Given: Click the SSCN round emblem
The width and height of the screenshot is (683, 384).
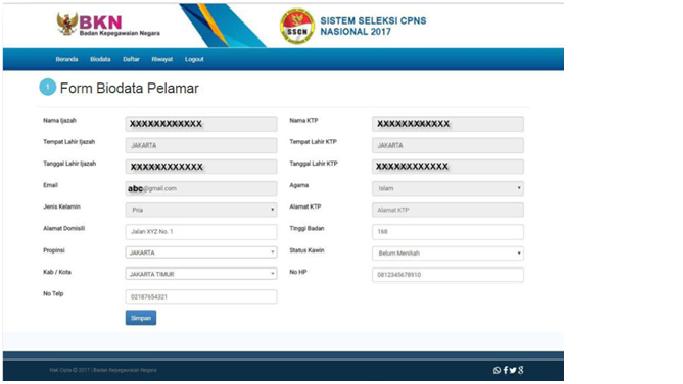Looking at the screenshot, I should tap(297, 27).
